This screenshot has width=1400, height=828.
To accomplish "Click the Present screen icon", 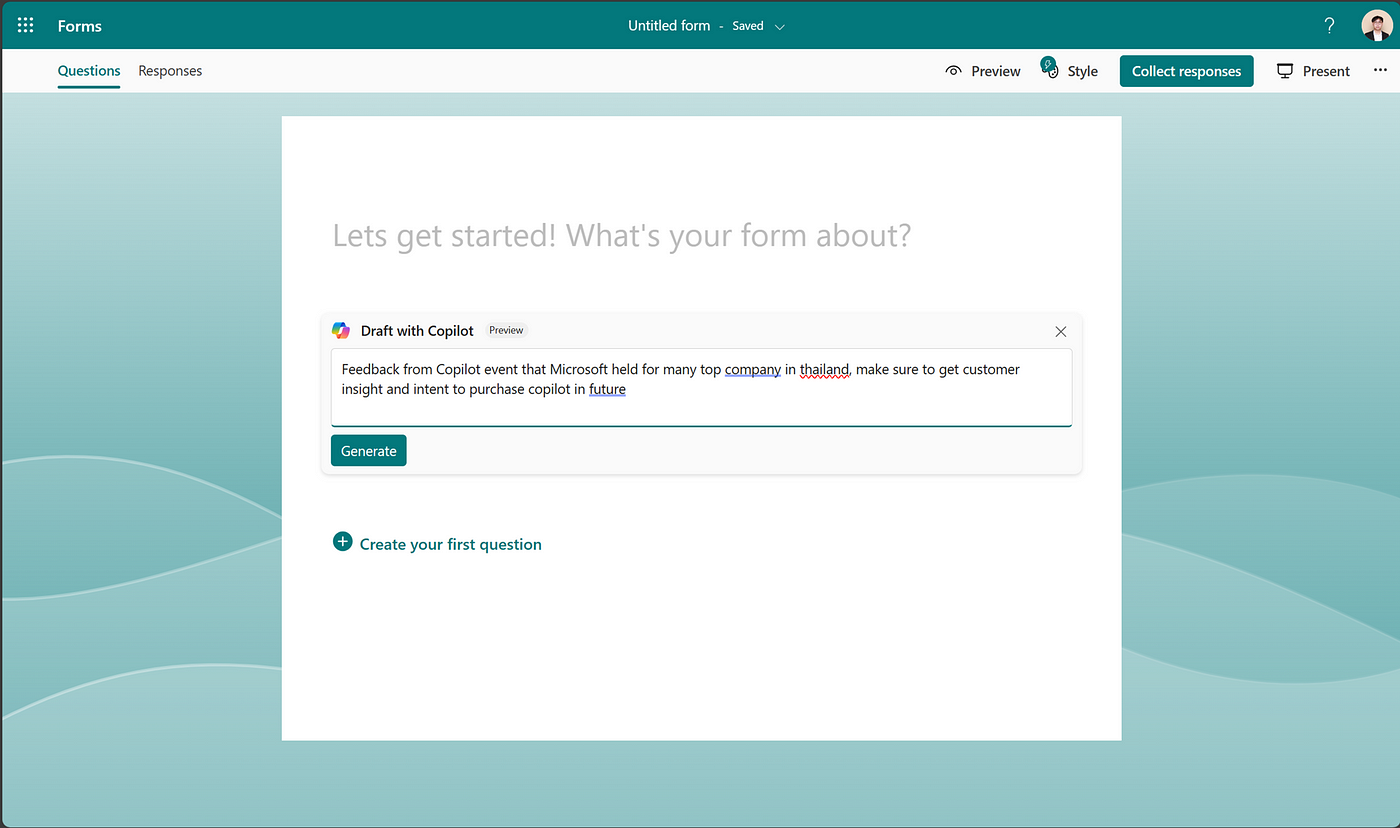I will point(1286,71).
